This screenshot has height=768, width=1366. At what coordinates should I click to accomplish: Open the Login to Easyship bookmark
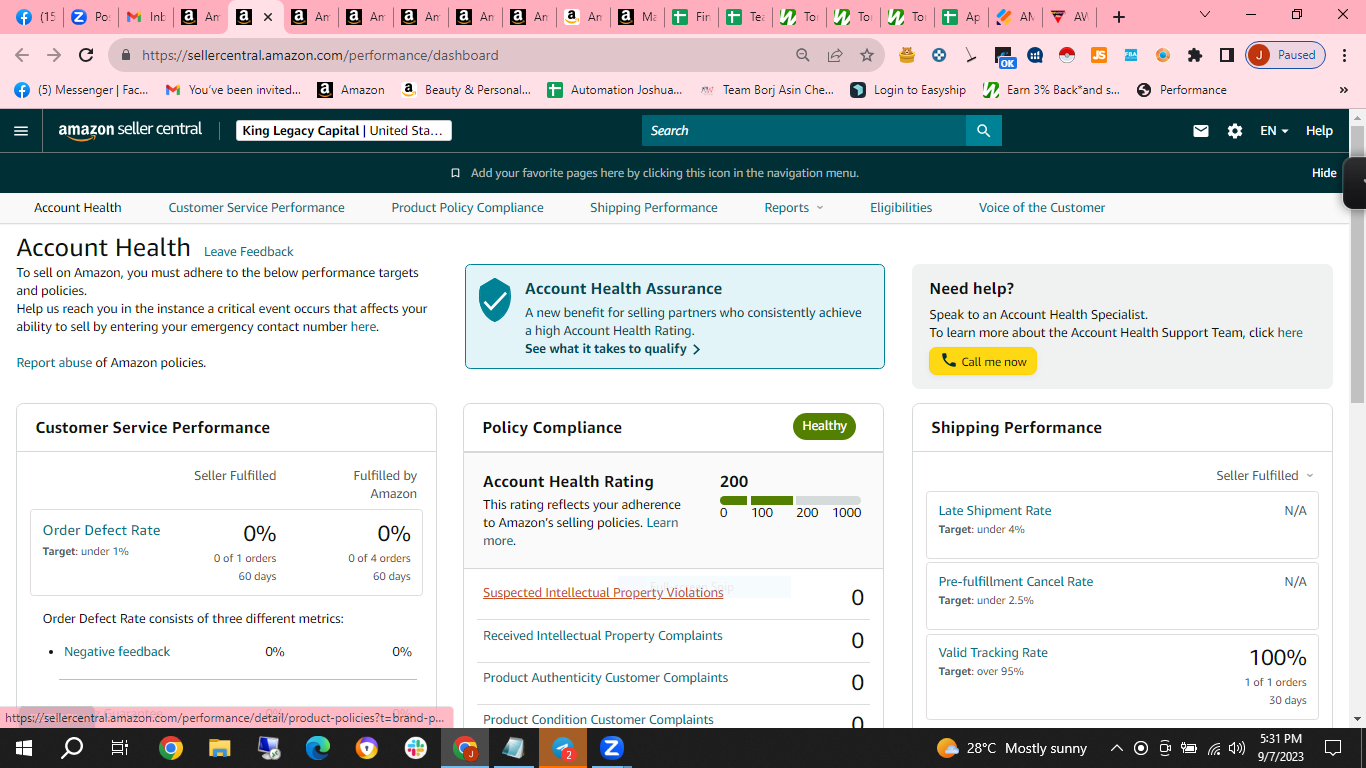pos(908,90)
